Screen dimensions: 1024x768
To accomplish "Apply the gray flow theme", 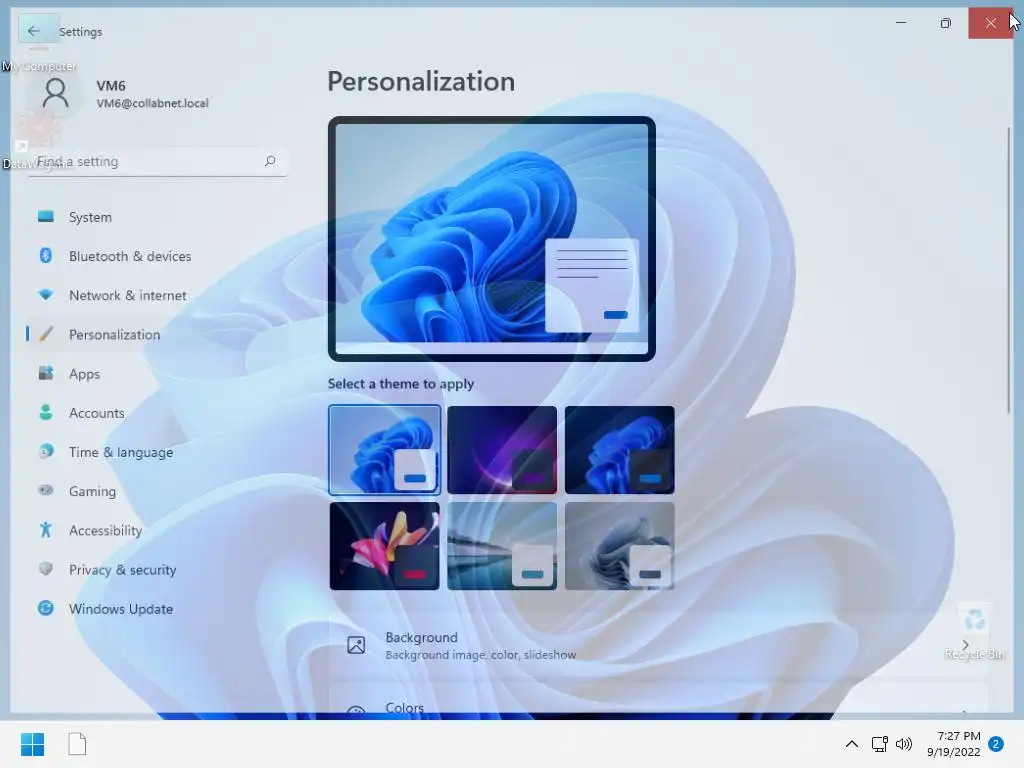I will point(620,546).
